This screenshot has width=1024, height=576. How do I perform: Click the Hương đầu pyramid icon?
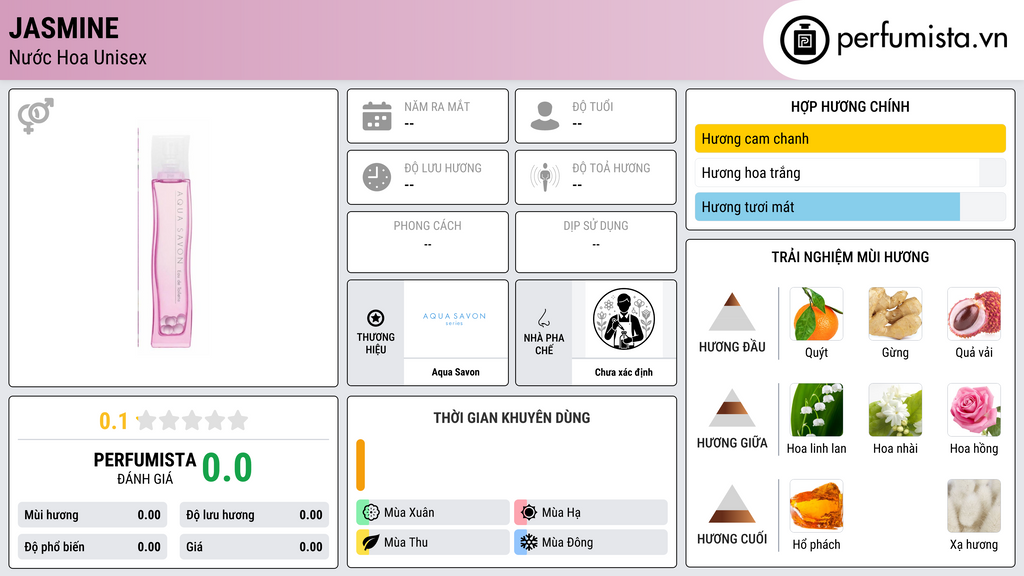732,312
